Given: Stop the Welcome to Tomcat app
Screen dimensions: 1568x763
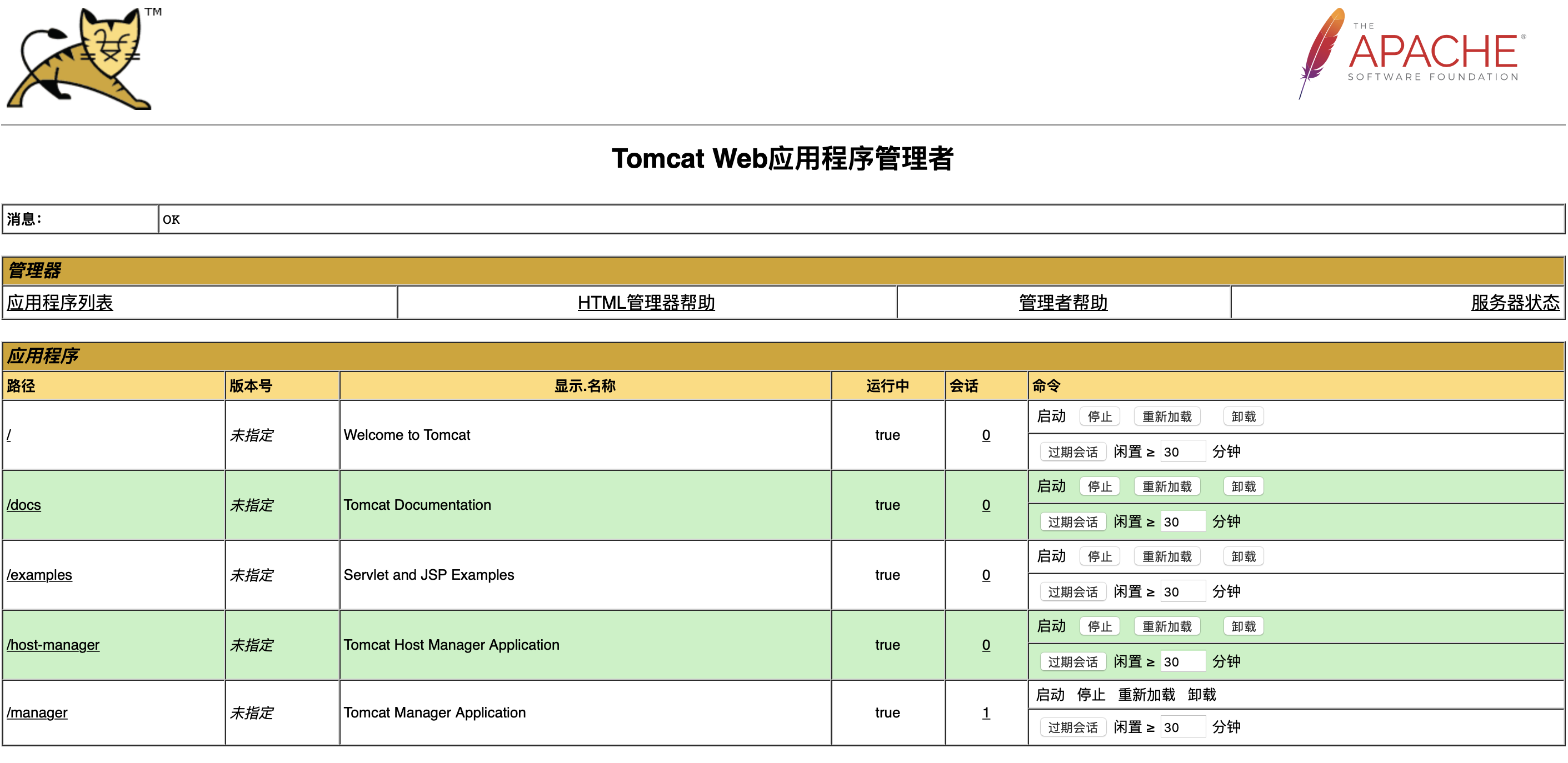Looking at the screenshot, I should pos(1099,417).
